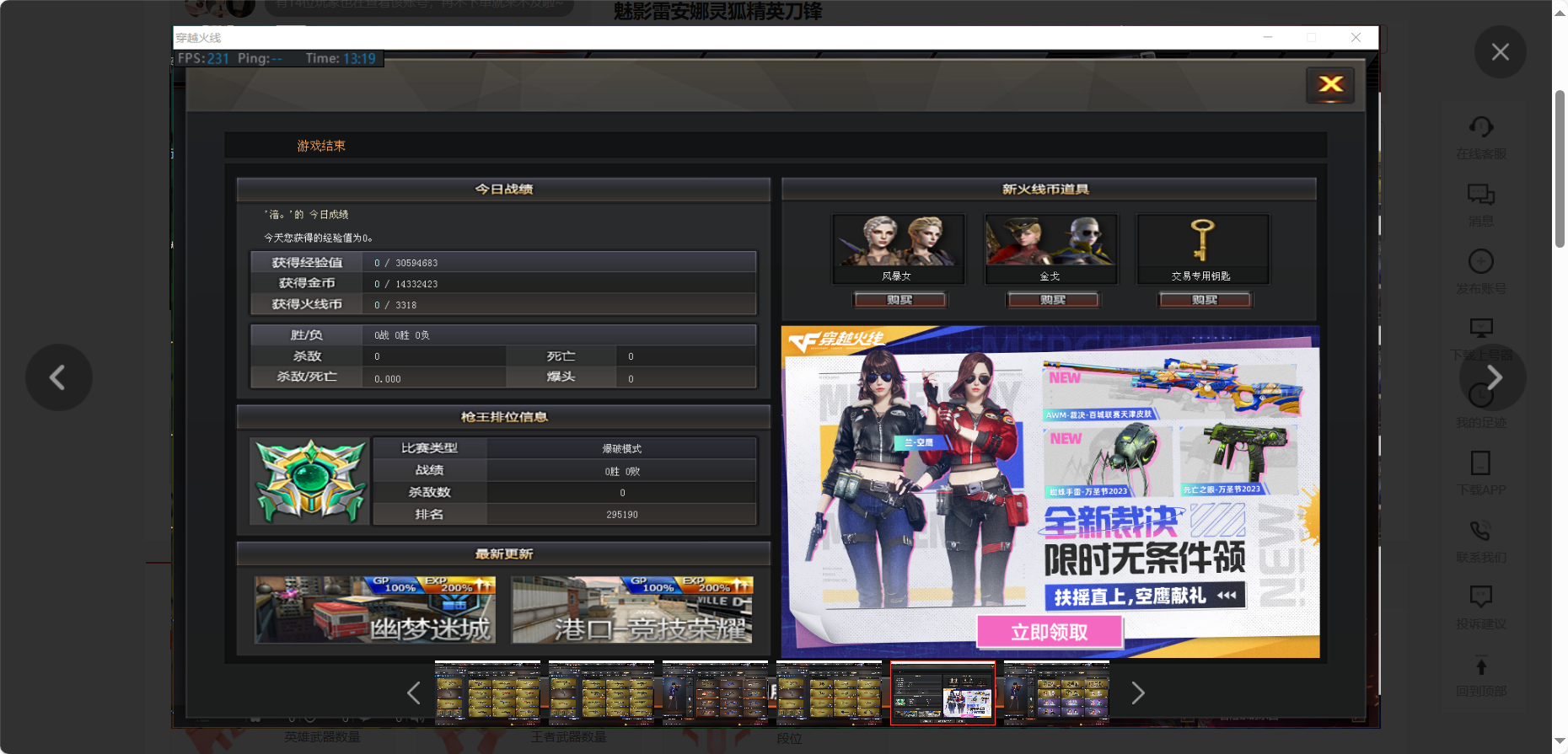This screenshot has width=1568, height=754.
Task: Select the red-highlighted thumbnail in the strip
Action: pos(942,693)
